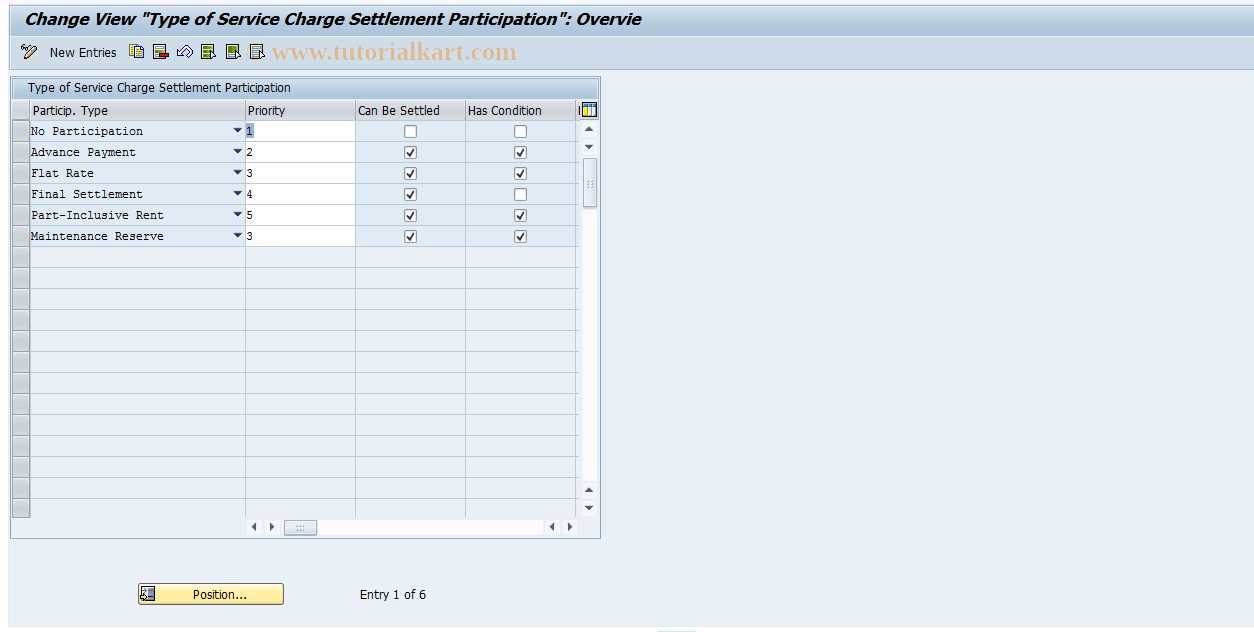This screenshot has width=1254, height=632.
Task: Click the Has Condition column header
Action: [520, 110]
